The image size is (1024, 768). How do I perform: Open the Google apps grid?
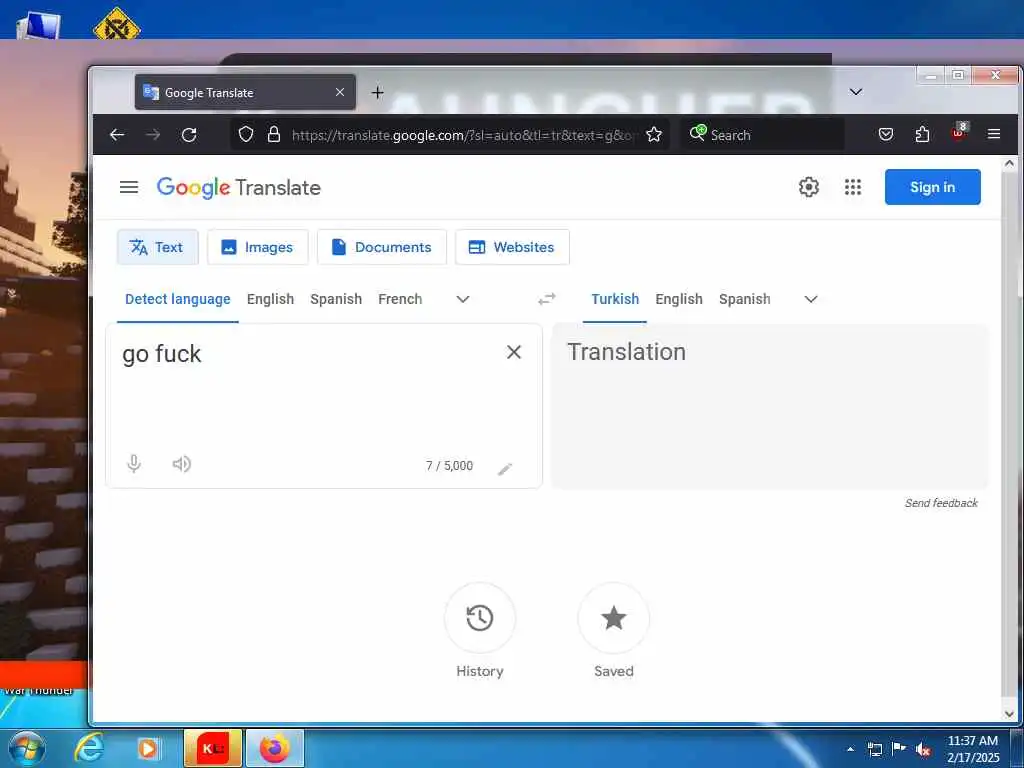pyautogui.click(x=853, y=187)
